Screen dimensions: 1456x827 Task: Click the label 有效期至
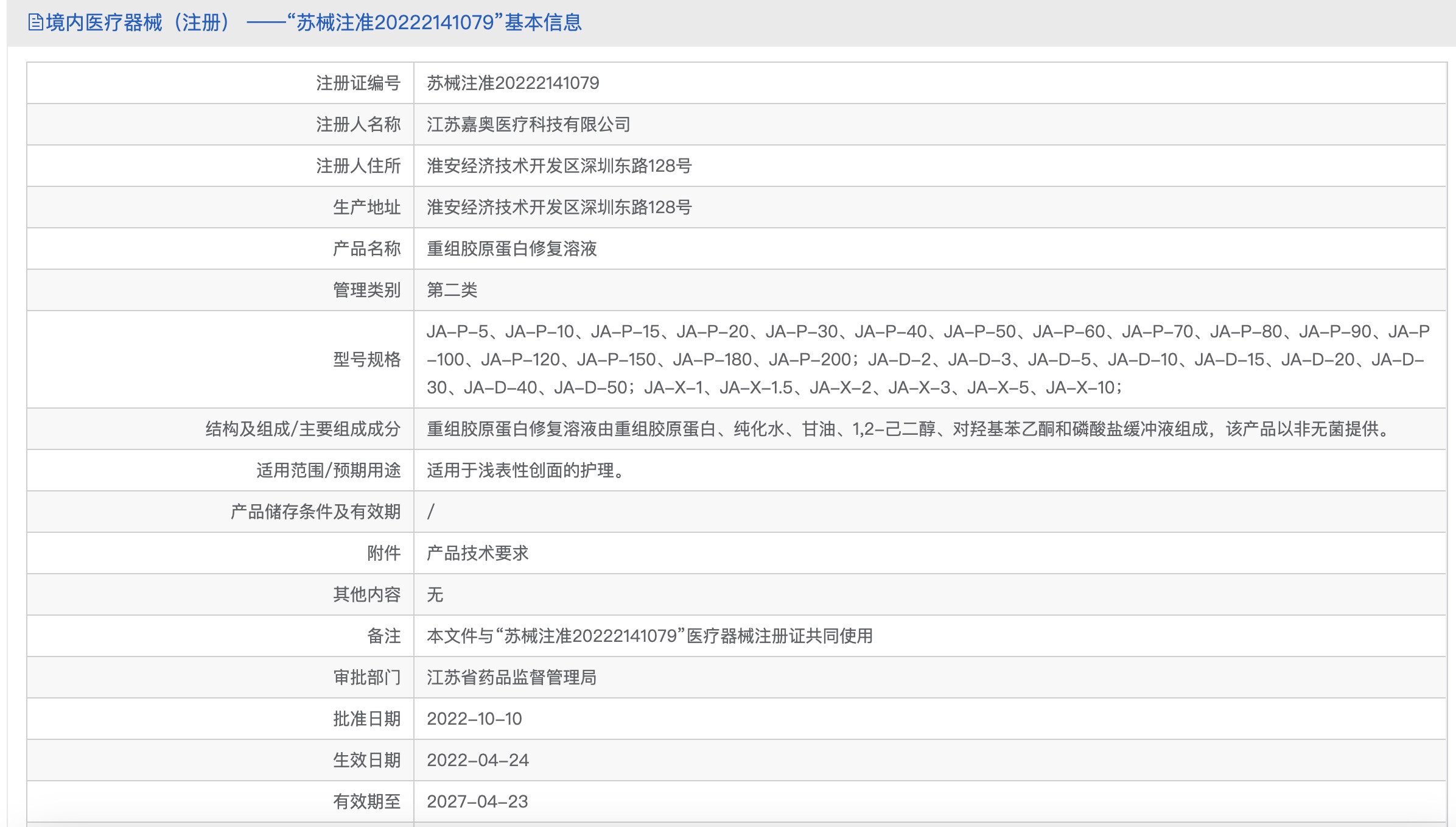(x=366, y=801)
